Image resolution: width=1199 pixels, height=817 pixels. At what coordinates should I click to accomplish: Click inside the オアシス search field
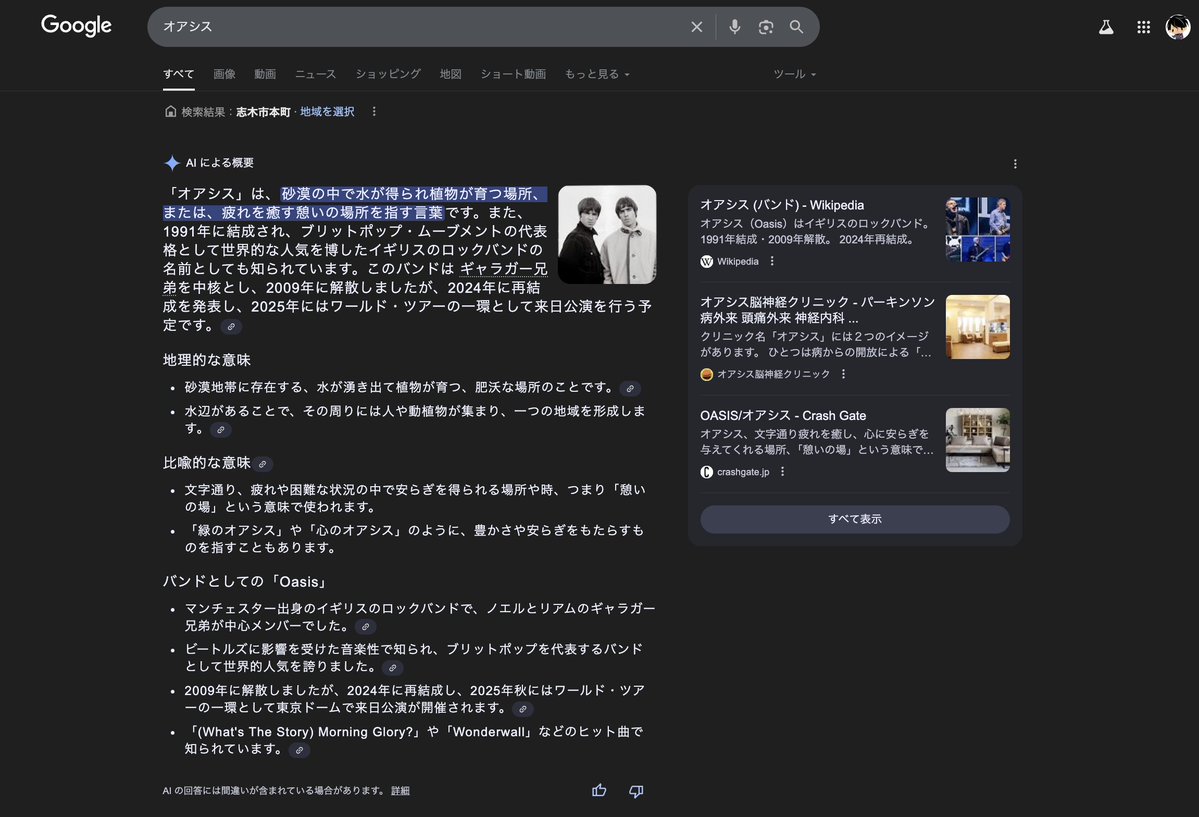pyautogui.click(x=420, y=27)
